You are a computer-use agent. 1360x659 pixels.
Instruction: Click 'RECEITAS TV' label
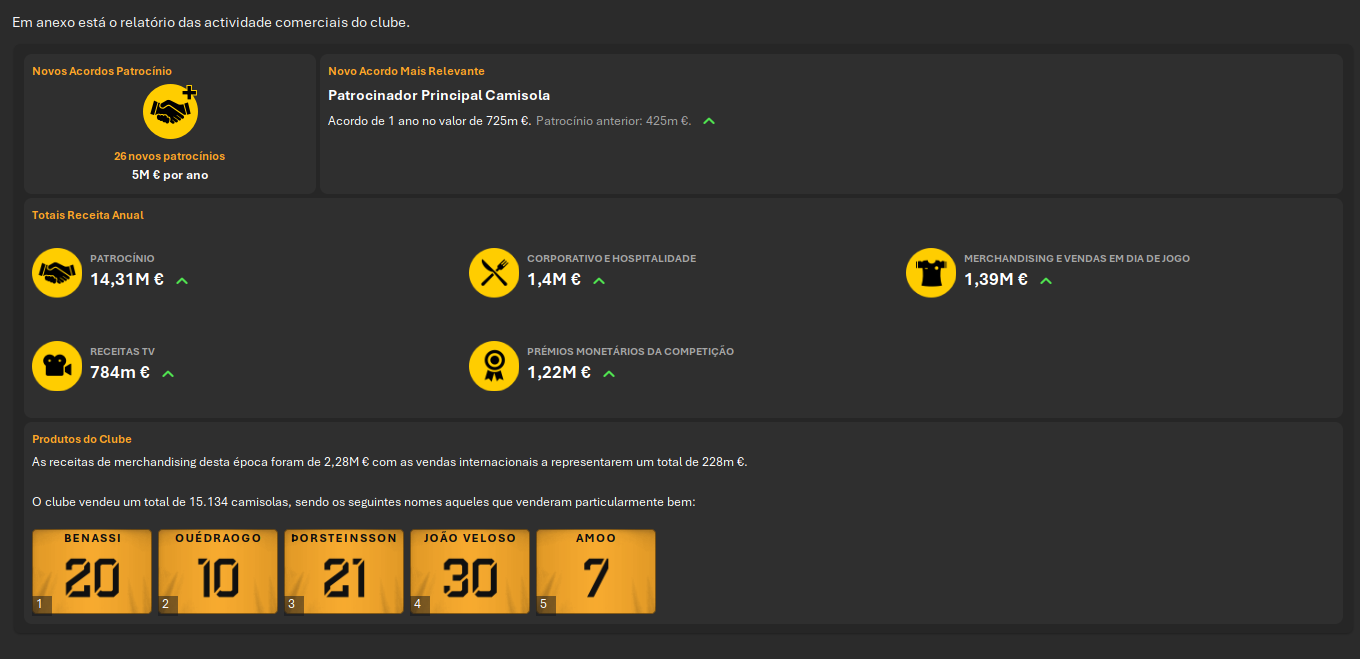[x=122, y=351]
